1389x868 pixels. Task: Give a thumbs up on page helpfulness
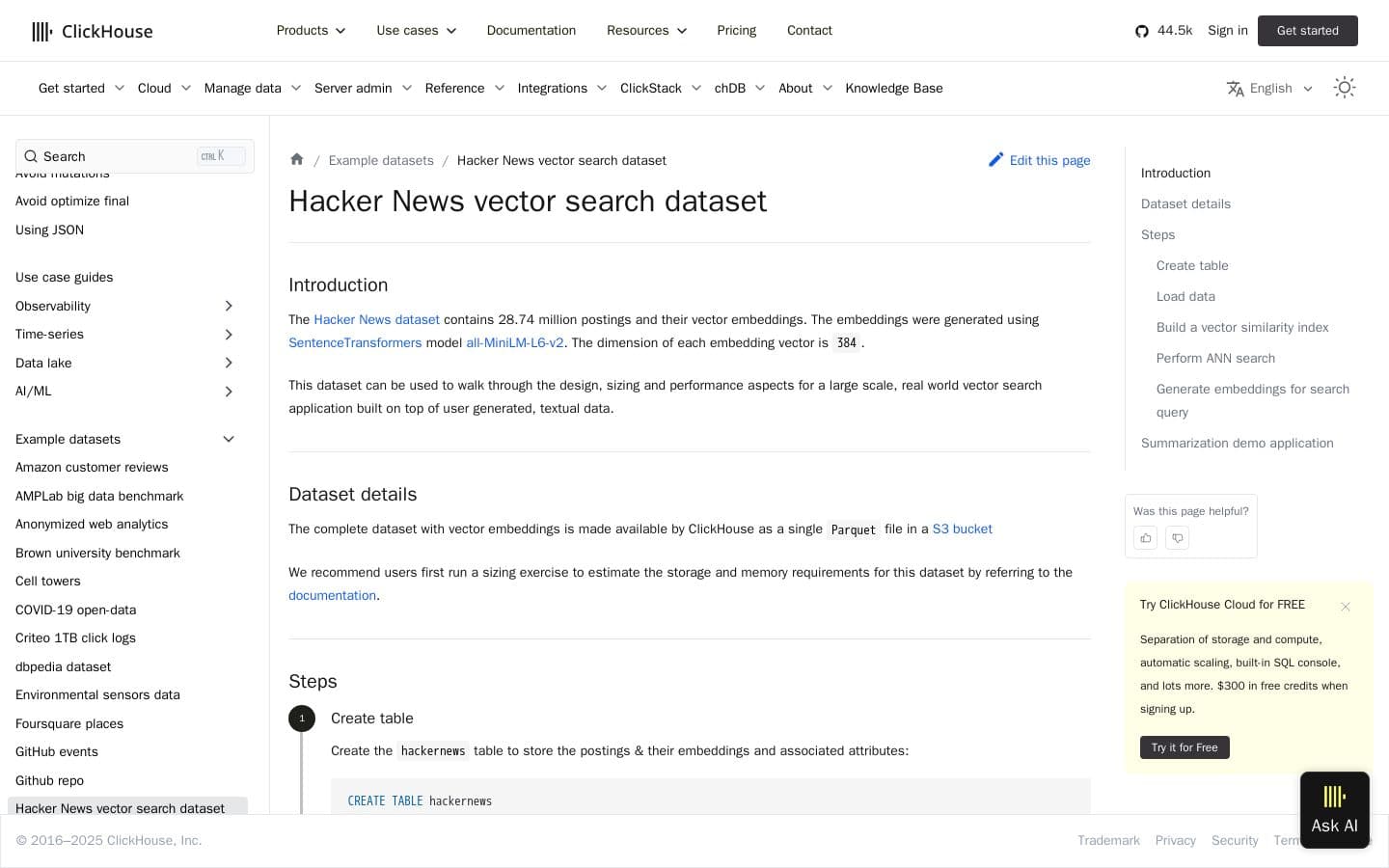click(1145, 538)
